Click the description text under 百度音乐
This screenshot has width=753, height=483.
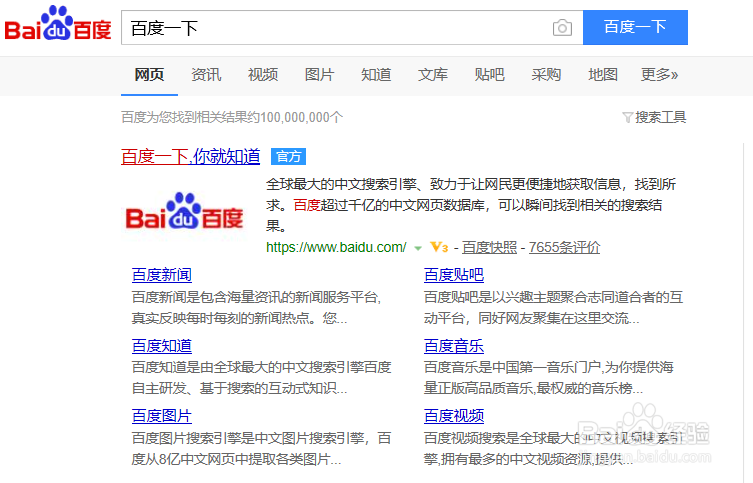548,378
